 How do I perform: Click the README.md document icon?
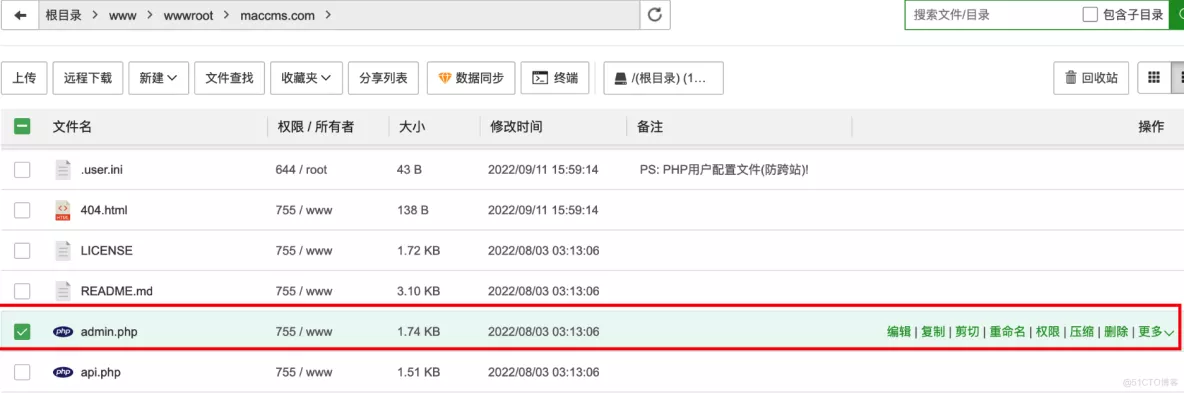coord(63,290)
